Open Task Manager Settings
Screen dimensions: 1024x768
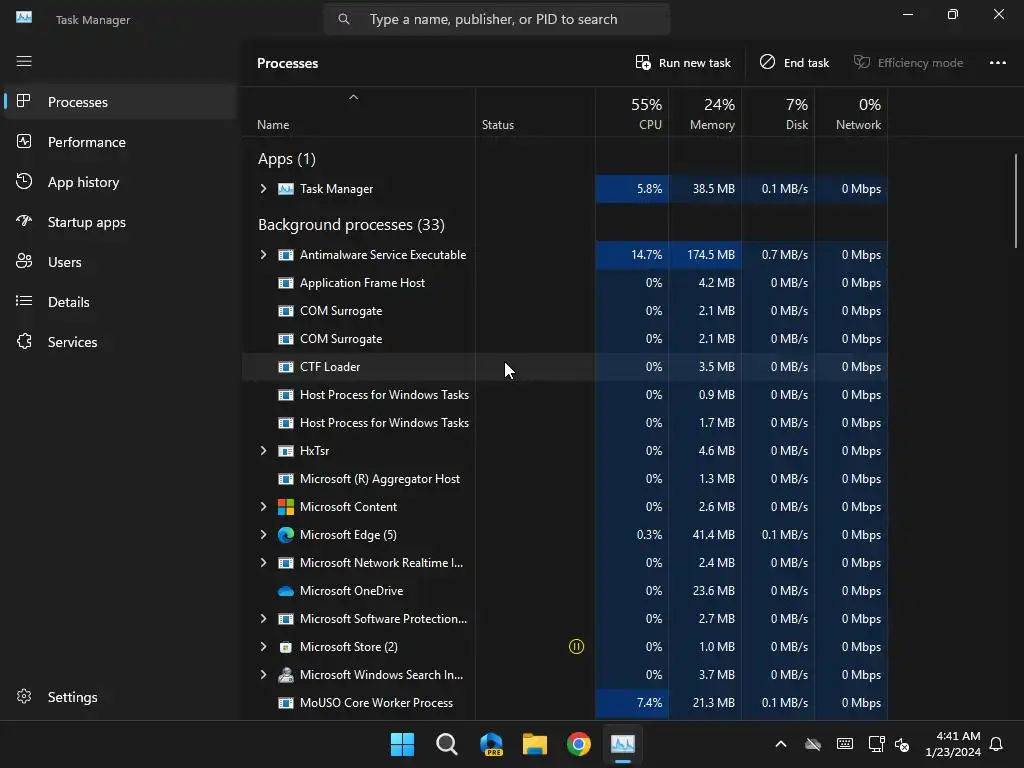(121, 697)
